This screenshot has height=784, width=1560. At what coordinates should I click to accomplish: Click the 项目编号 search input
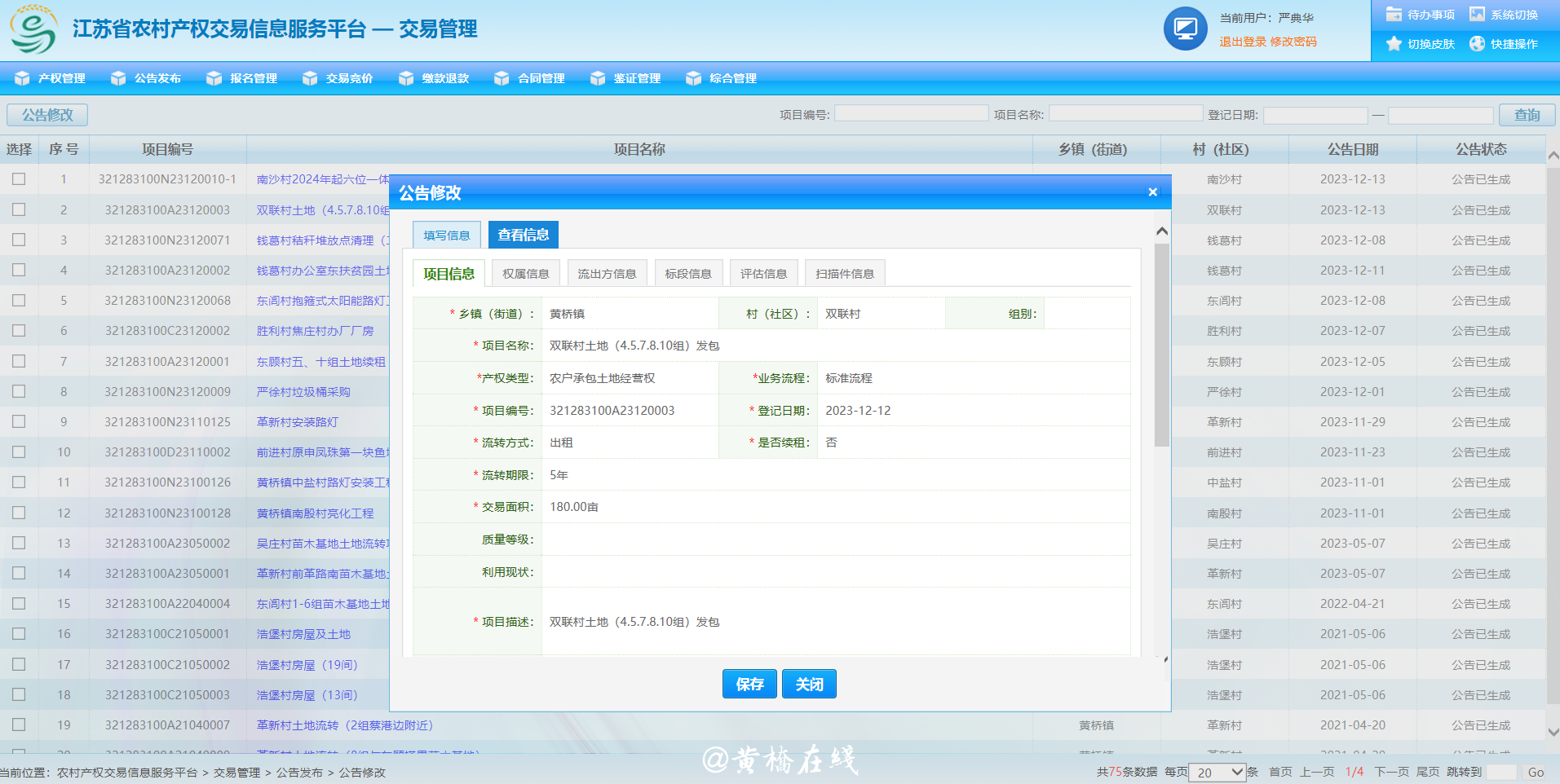tap(911, 113)
